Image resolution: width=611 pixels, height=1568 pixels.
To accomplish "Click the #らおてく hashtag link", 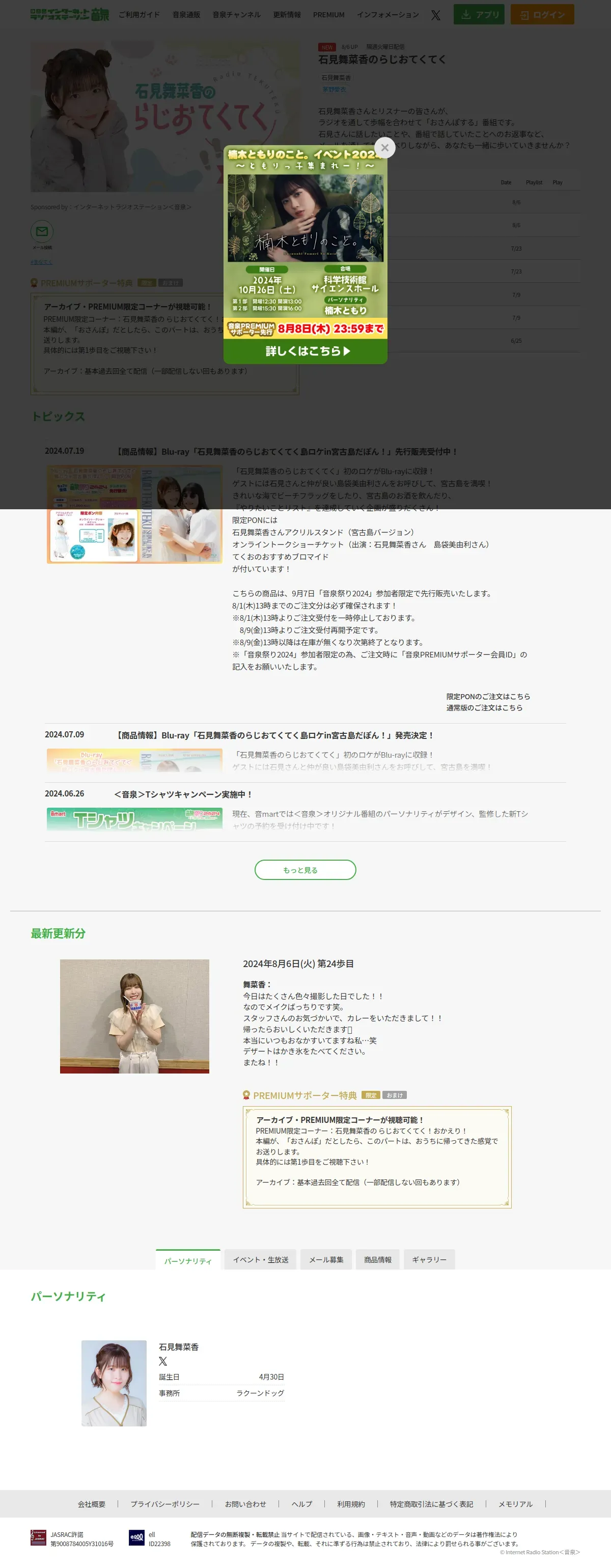I will (41, 262).
